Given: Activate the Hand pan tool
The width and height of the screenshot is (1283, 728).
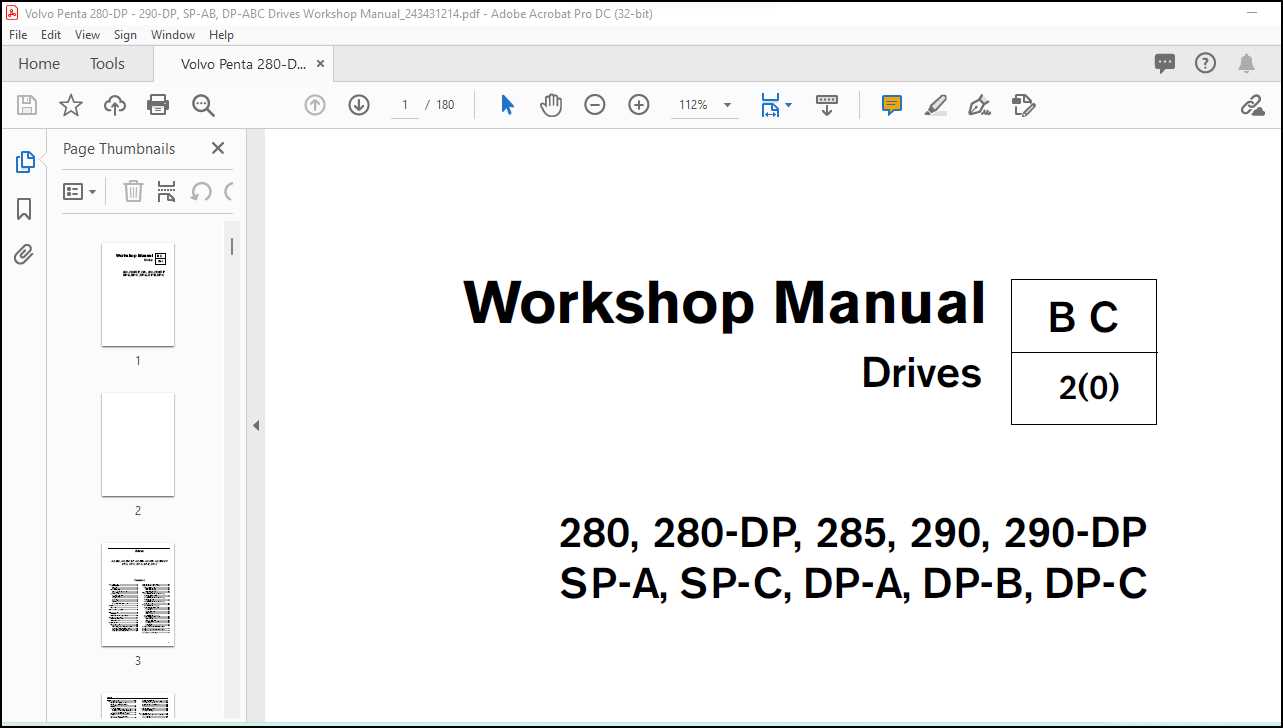Looking at the screenshot, I should pos(551,105).
